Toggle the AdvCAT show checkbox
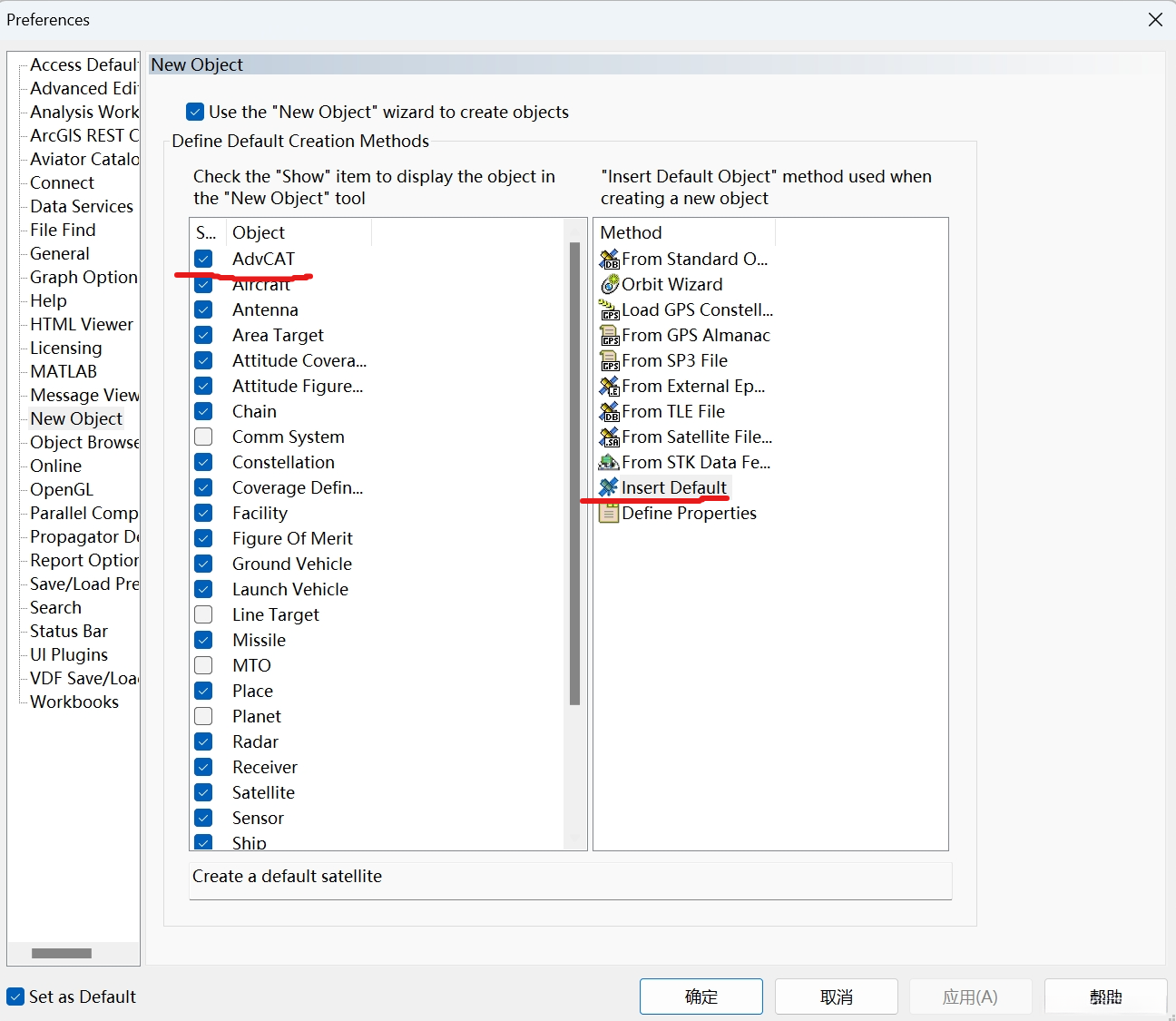The width and height of the screenshot is (1176, 1021). coord(203,259)
